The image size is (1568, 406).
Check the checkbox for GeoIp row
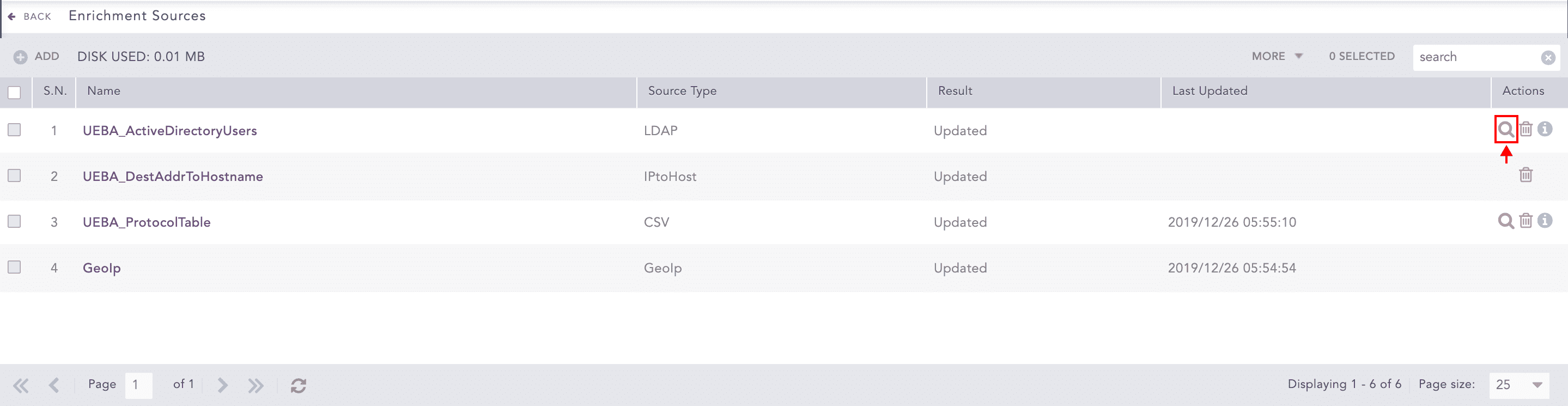[14, 266]
